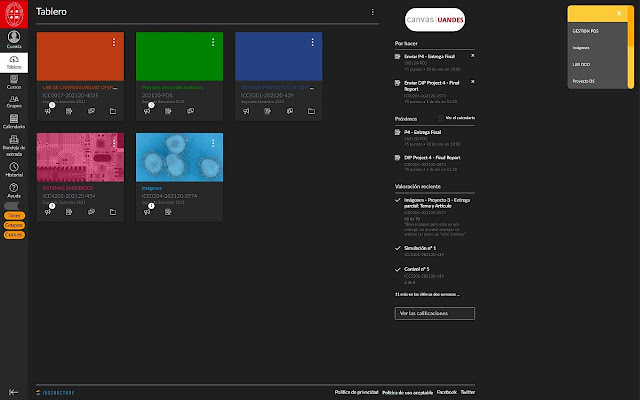
Task: Select GESTION PDS in yellow popup
Action: point(585,31)
